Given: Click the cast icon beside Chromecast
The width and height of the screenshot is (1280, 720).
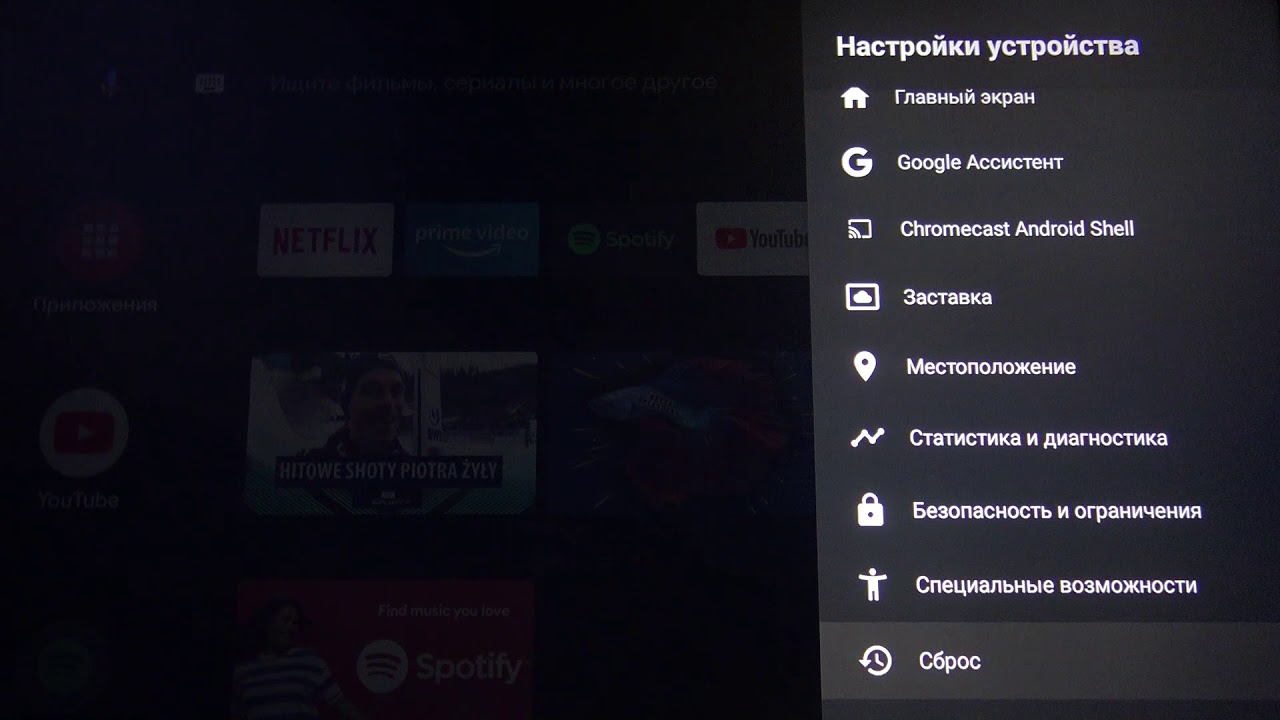Looking at the screenshot, I should click(x=860, y=230).
